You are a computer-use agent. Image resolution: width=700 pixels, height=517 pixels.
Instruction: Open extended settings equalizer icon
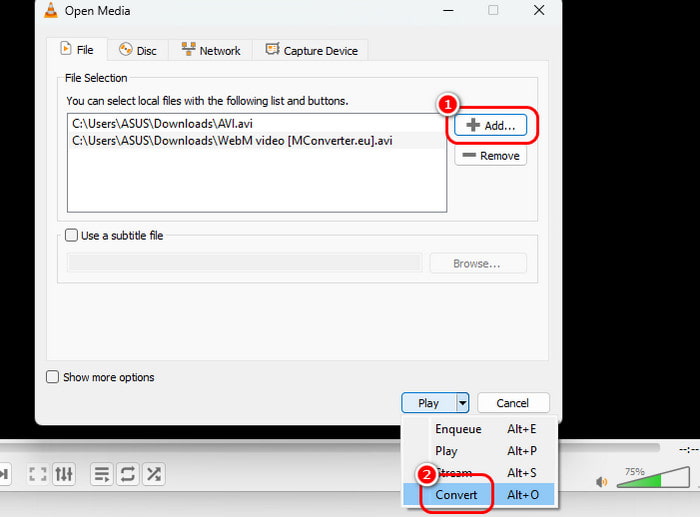tap(63, 474)
